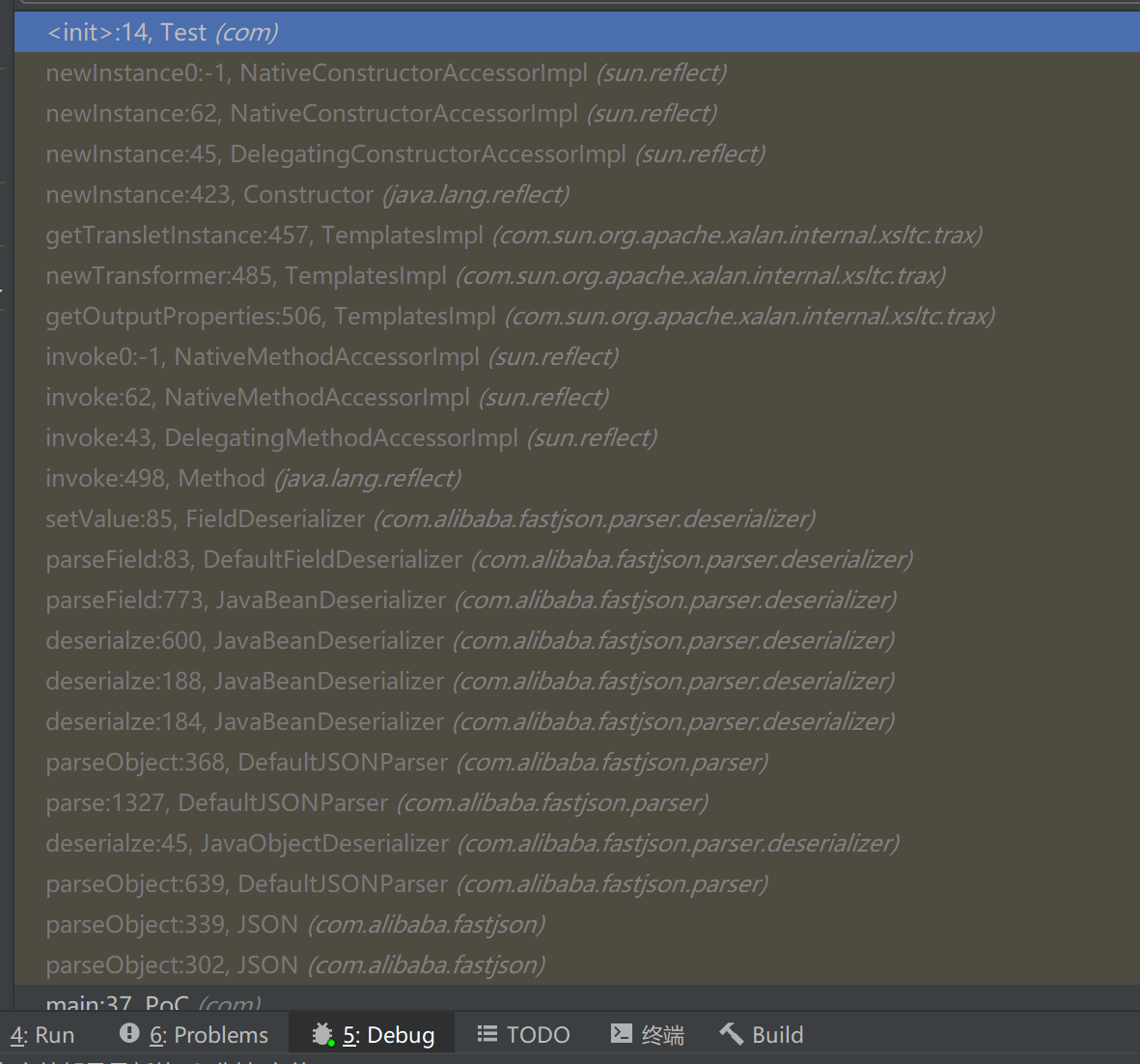Open the 6: Problems tool window tab
1140x1064 pixels.
tap(195, 1034)
